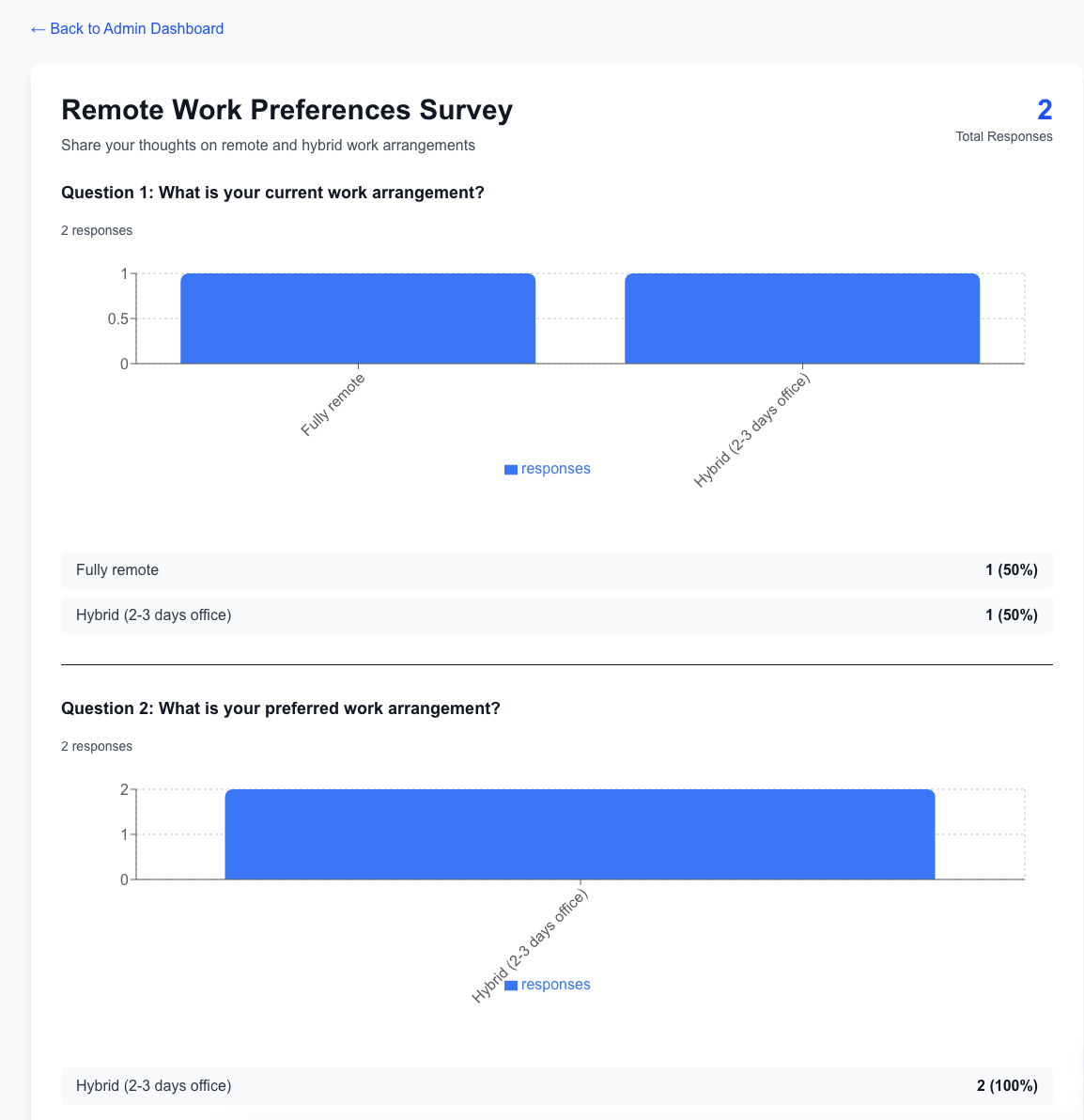Click the Hybrid bar in Question 2 chart
The height and width of the screenshot is (1120, 1084).
click(x=580, y=834)
